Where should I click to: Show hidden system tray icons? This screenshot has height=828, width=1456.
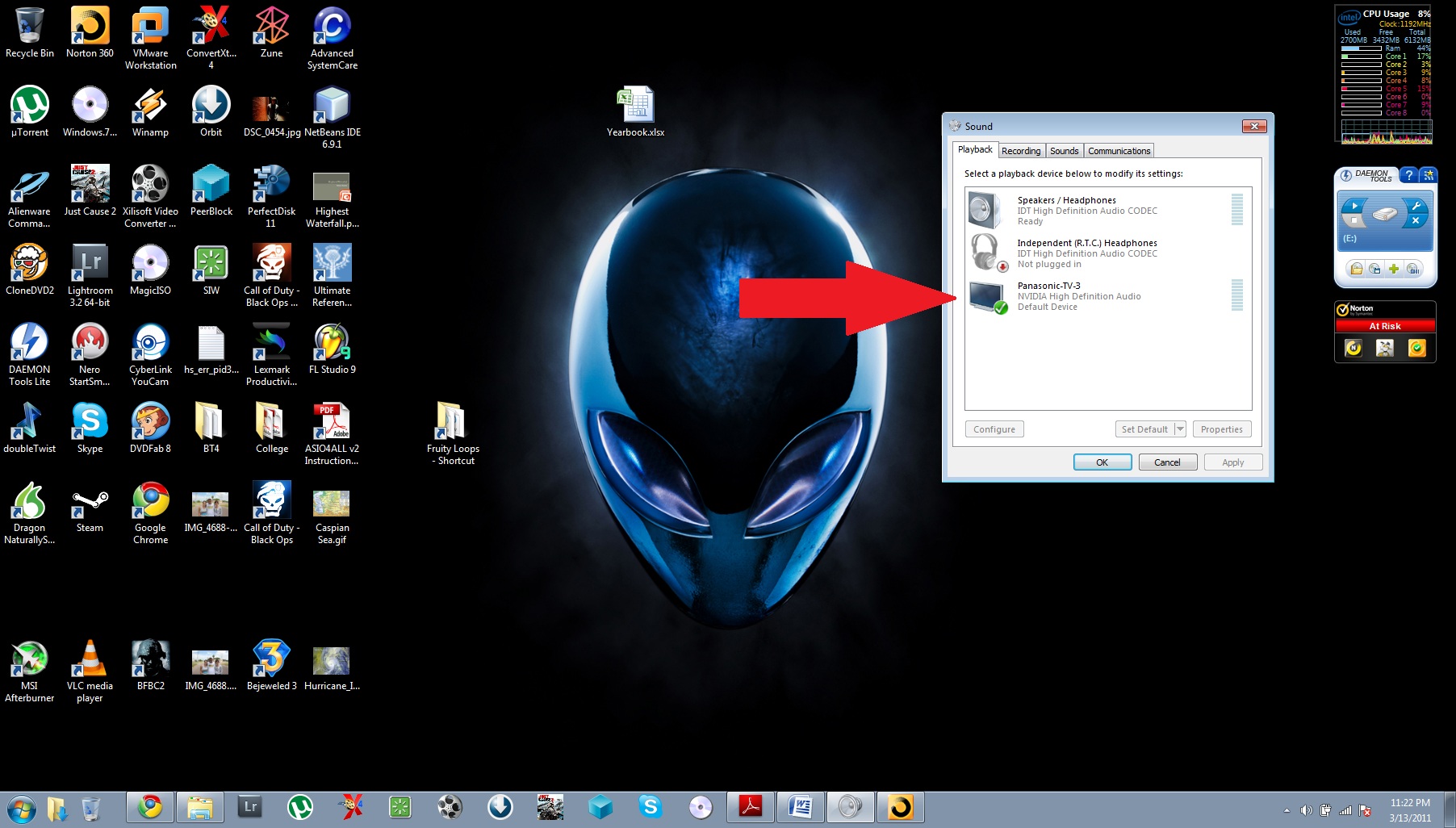click(1287, 810)
